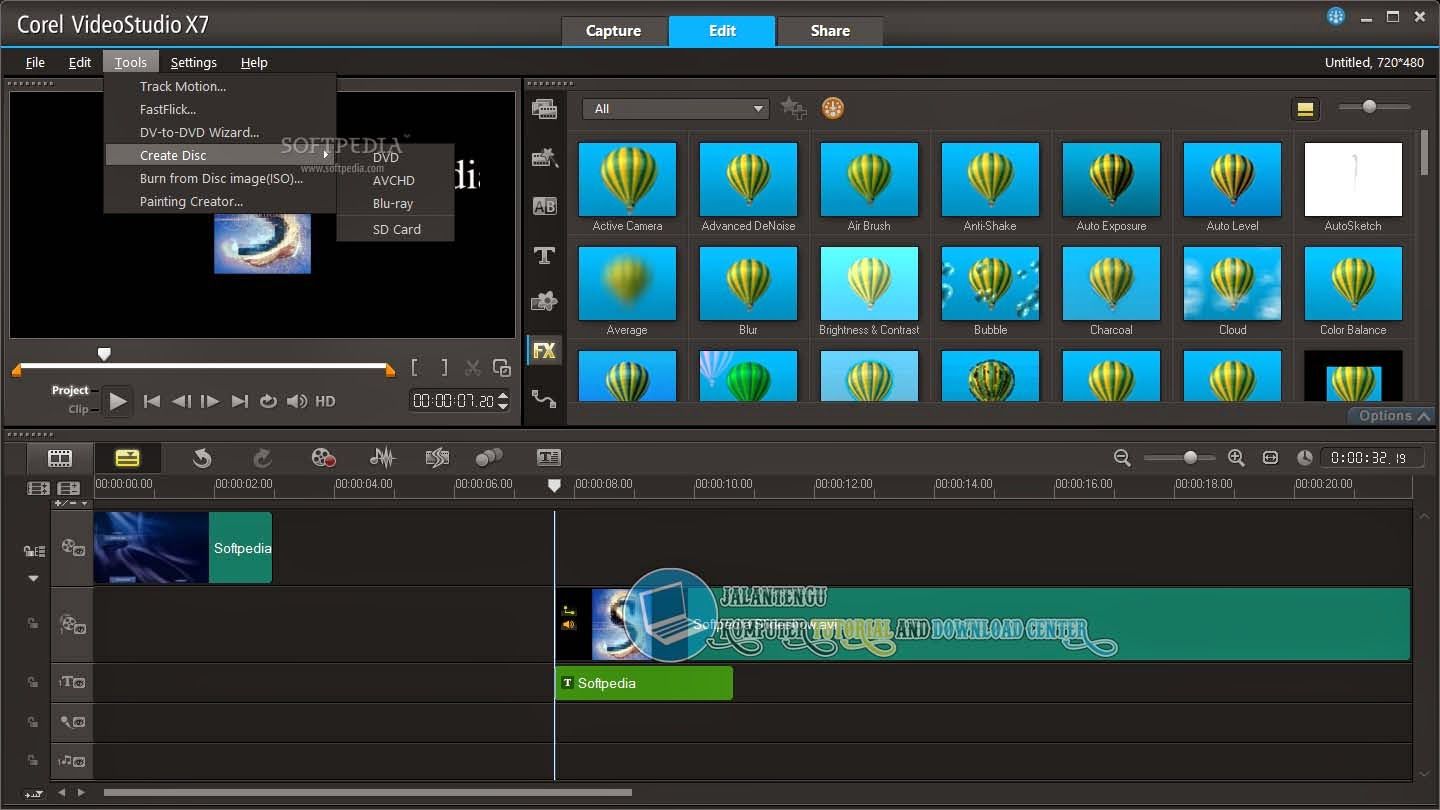Click the project duration clock icon

tap(1304, 458)
